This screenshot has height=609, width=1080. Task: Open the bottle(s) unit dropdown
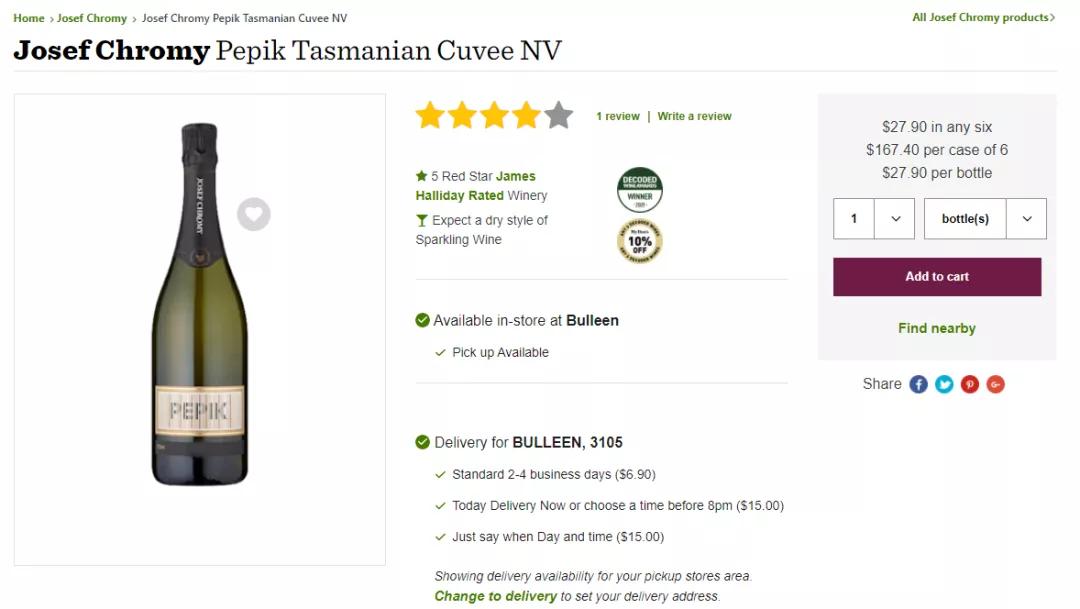(985, 219)
